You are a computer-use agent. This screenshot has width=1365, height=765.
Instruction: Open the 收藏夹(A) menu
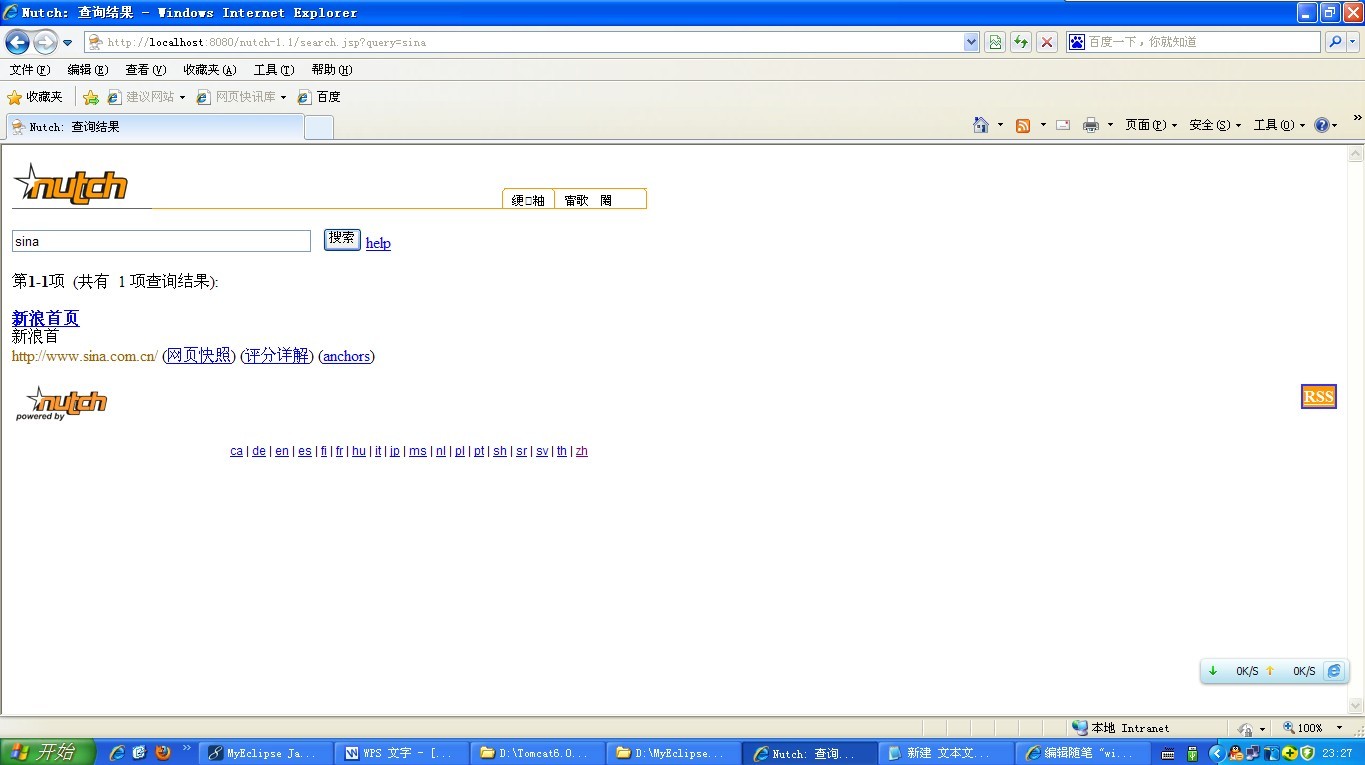pos(210,70)
